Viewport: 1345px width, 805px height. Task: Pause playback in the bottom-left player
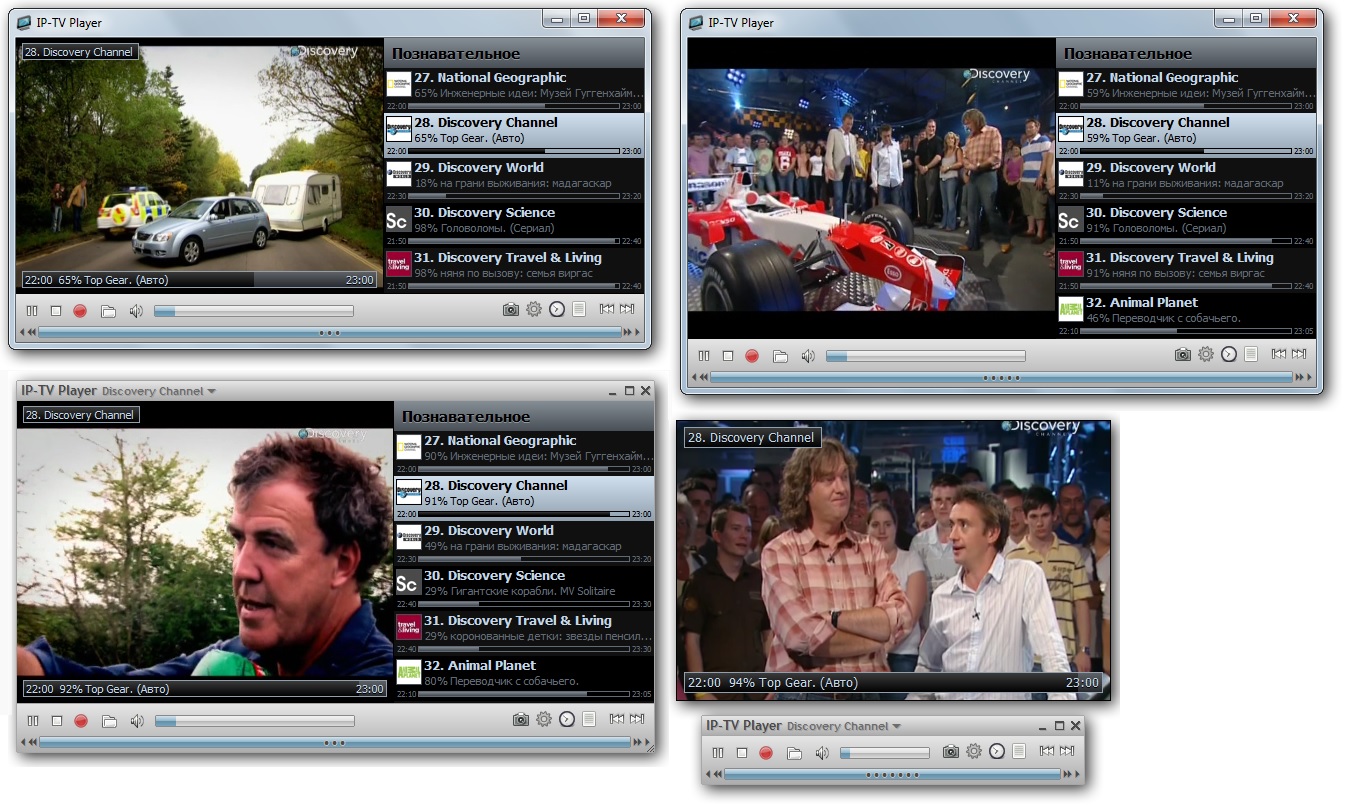33,720
